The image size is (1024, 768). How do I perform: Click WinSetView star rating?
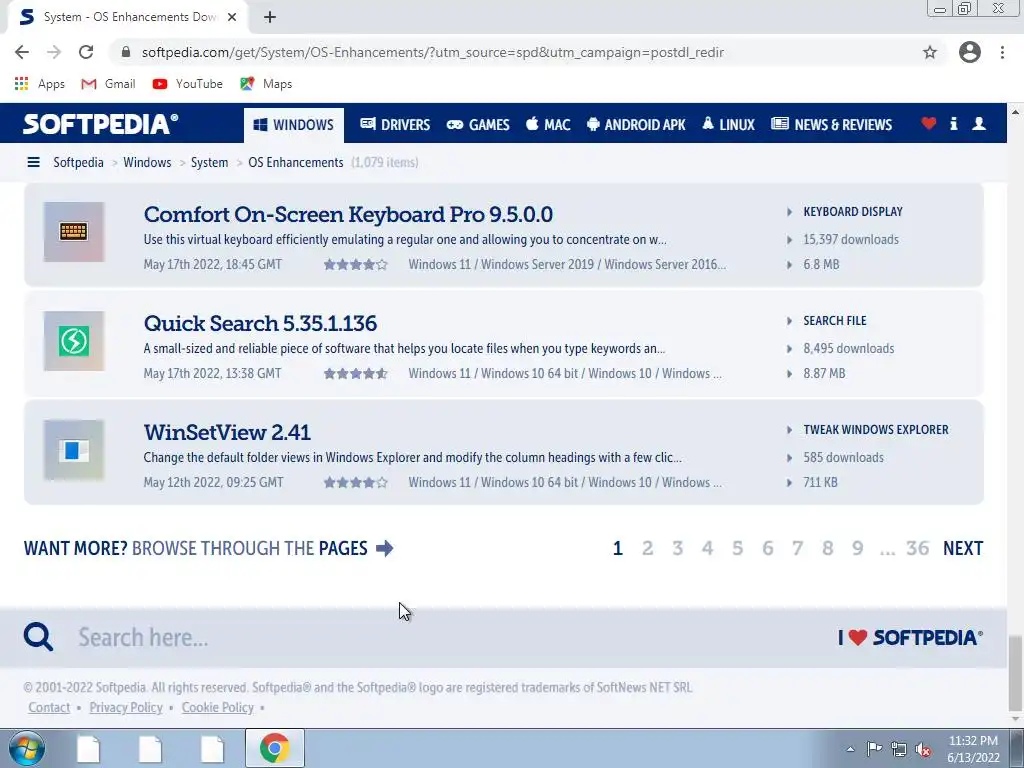pos(356,483)
